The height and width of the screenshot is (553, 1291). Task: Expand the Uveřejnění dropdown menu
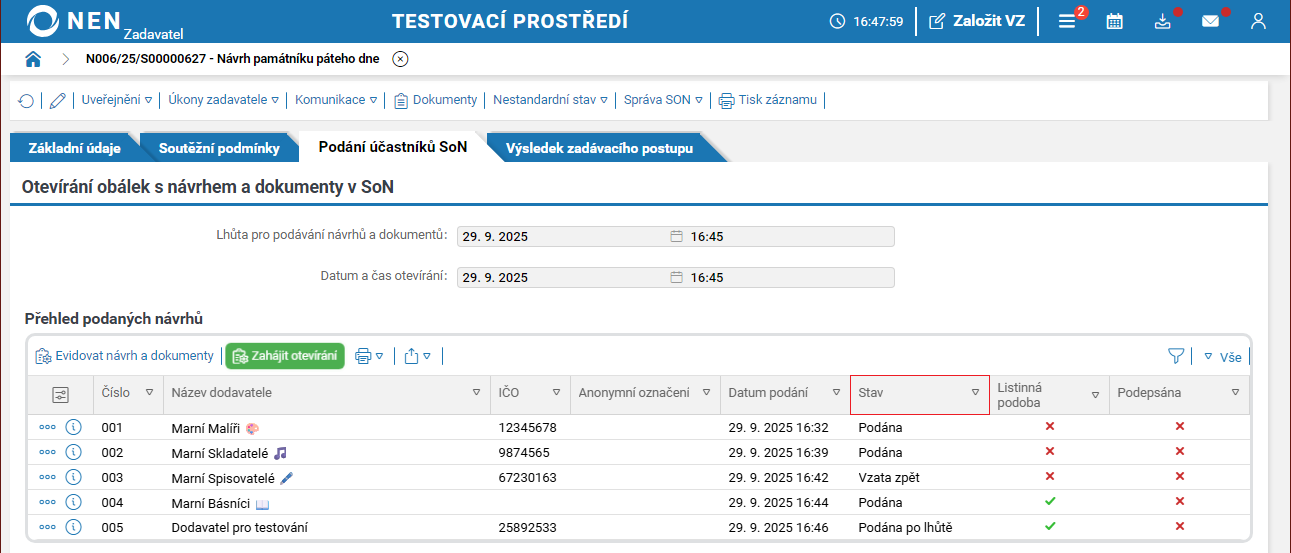coord(117,100)
